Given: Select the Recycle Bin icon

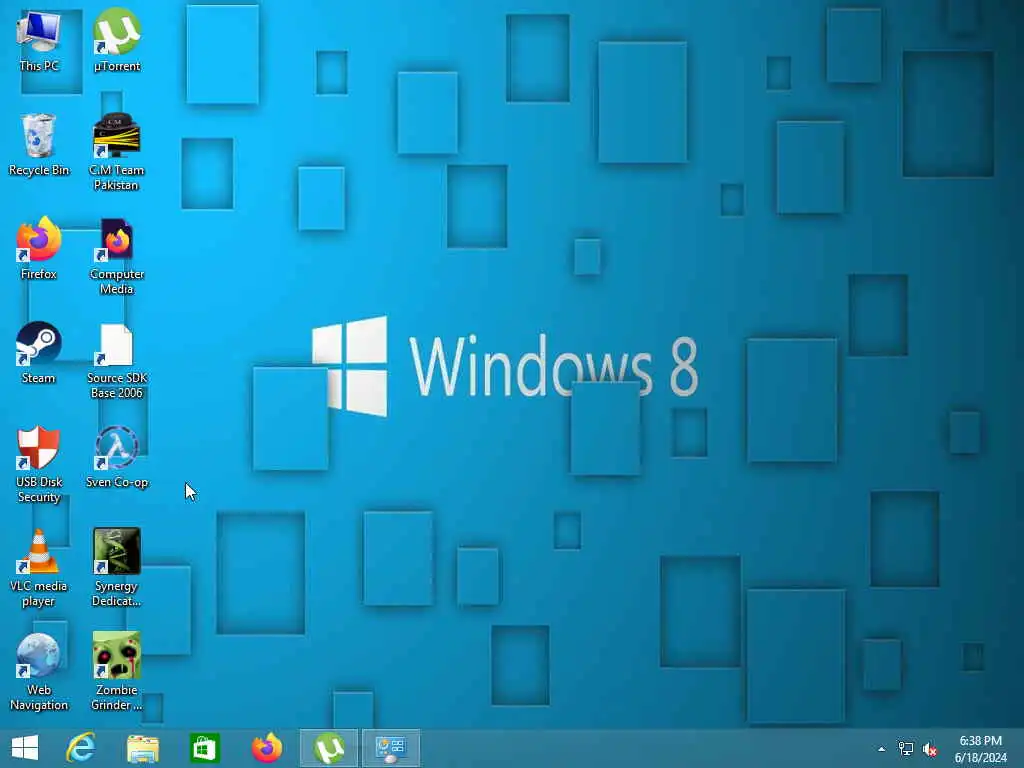Looking at the screenshot, I should tap(39, 145).
